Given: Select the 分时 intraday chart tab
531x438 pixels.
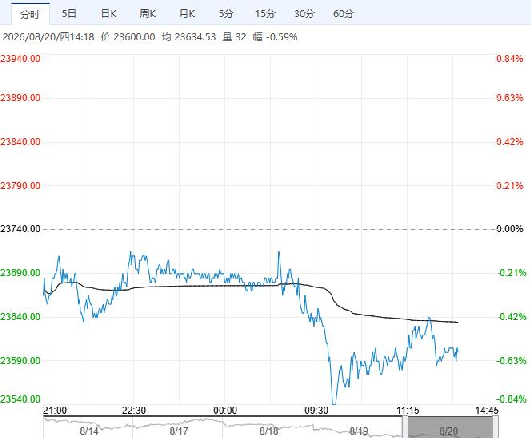Looking at the screenshot, I should [x=30, y=14].
